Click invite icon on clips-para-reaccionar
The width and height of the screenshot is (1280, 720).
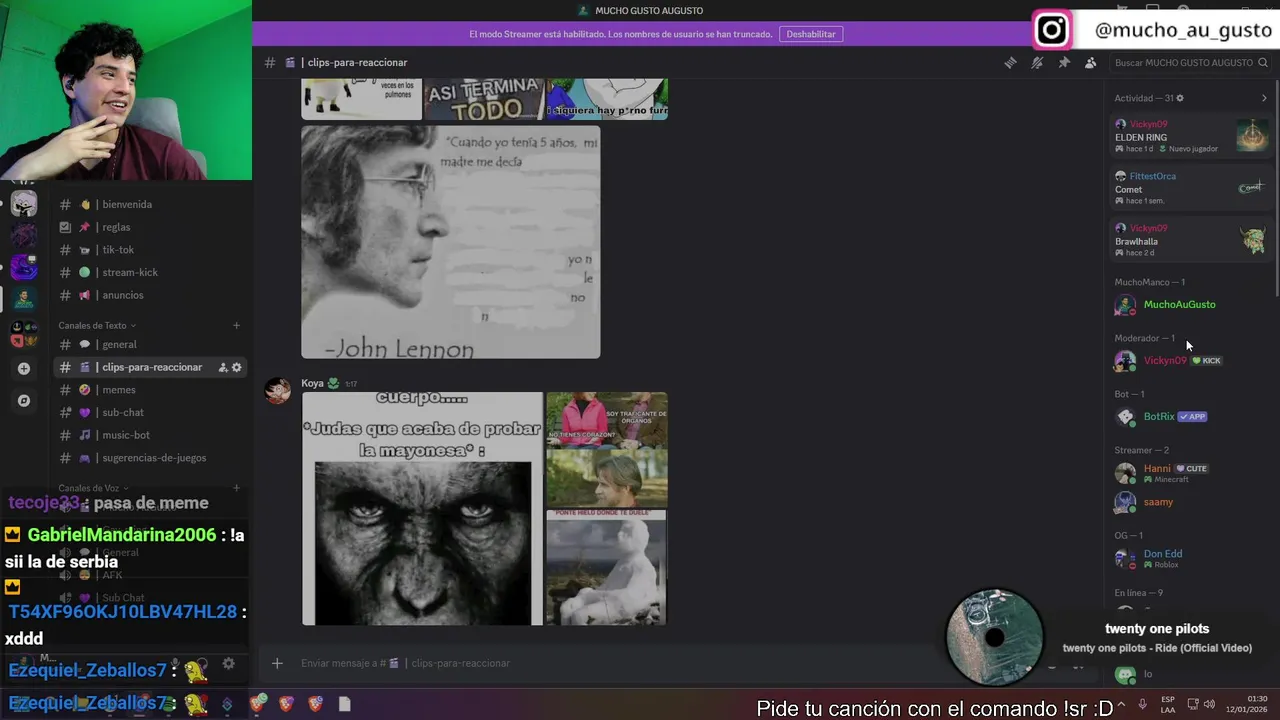pyautogui.click(x=223, y=367)
